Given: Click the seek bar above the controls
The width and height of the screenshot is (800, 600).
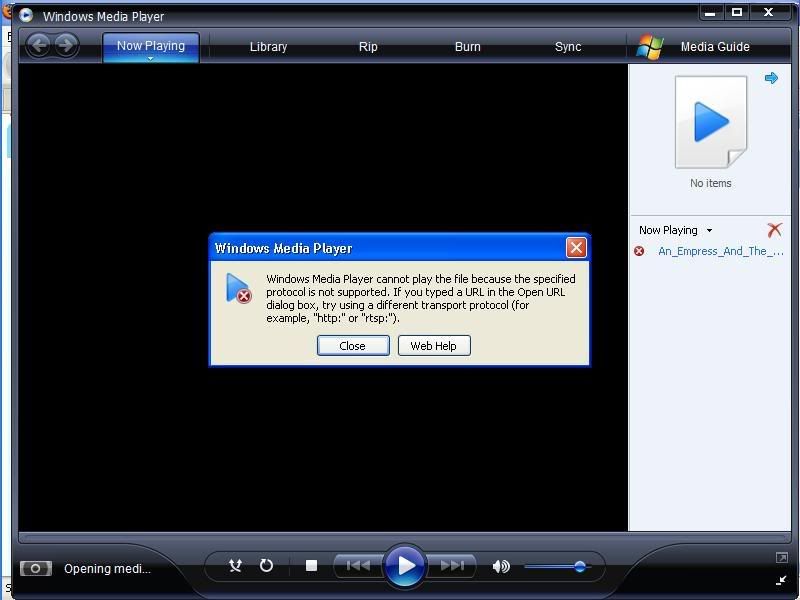Looking at the screenshot, I should click(405, 537).
